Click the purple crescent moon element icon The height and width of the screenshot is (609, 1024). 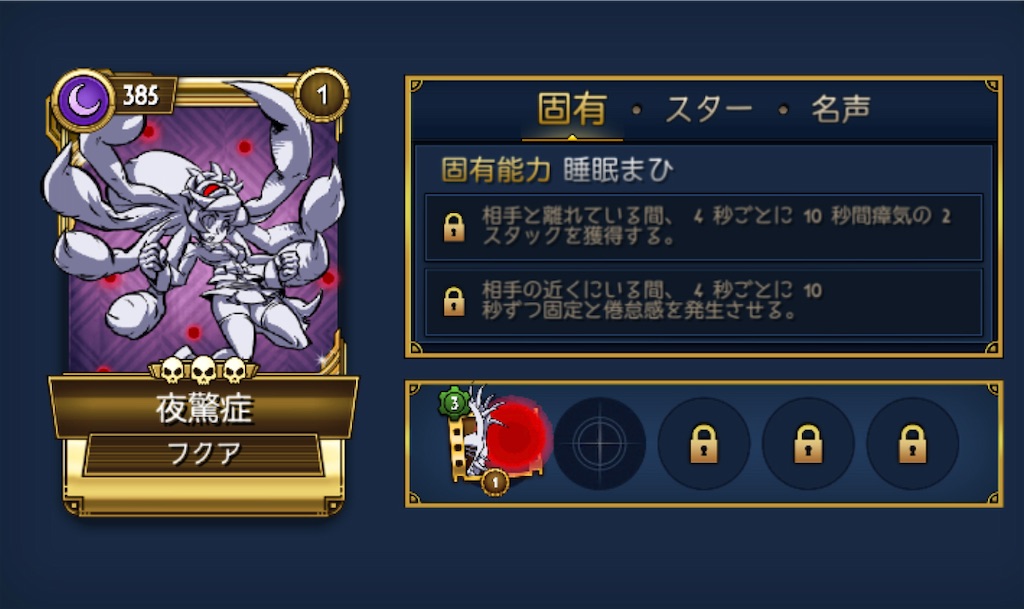click(x=83, y=100)
